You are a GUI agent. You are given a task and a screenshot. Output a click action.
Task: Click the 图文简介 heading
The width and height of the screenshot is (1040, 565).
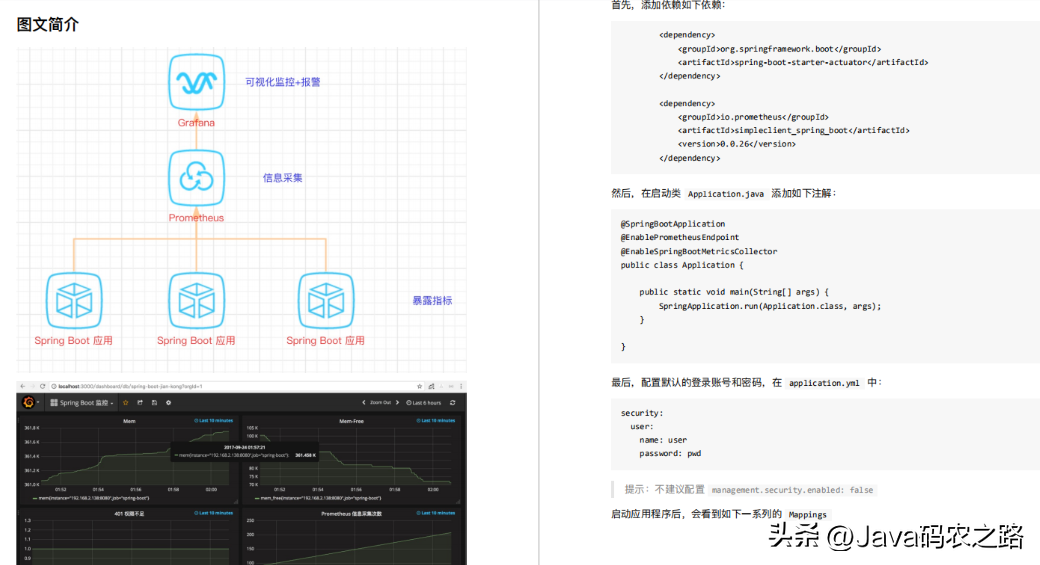click(48, 25)
